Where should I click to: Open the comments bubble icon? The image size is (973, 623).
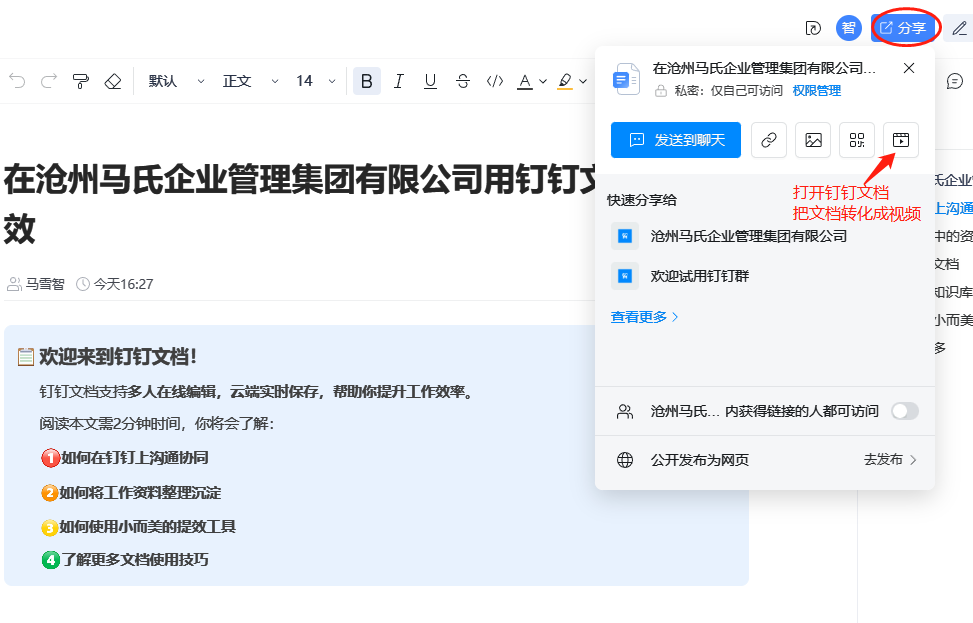(x=954, y=81)
